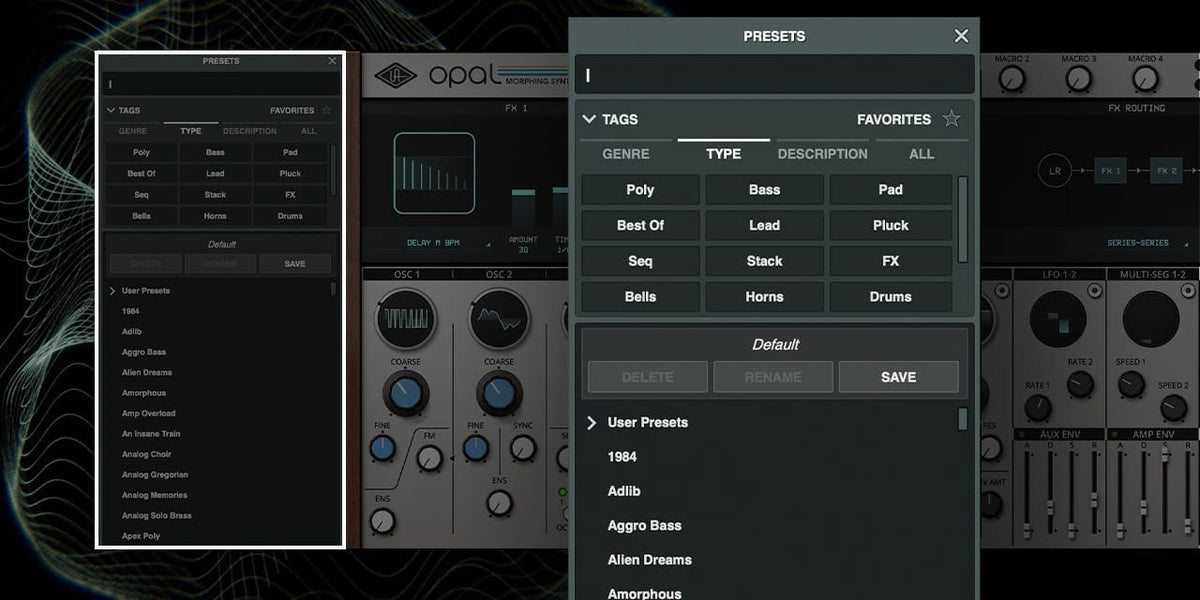Click the FX 2 routing block
1200x600 pixels.
1166,171
